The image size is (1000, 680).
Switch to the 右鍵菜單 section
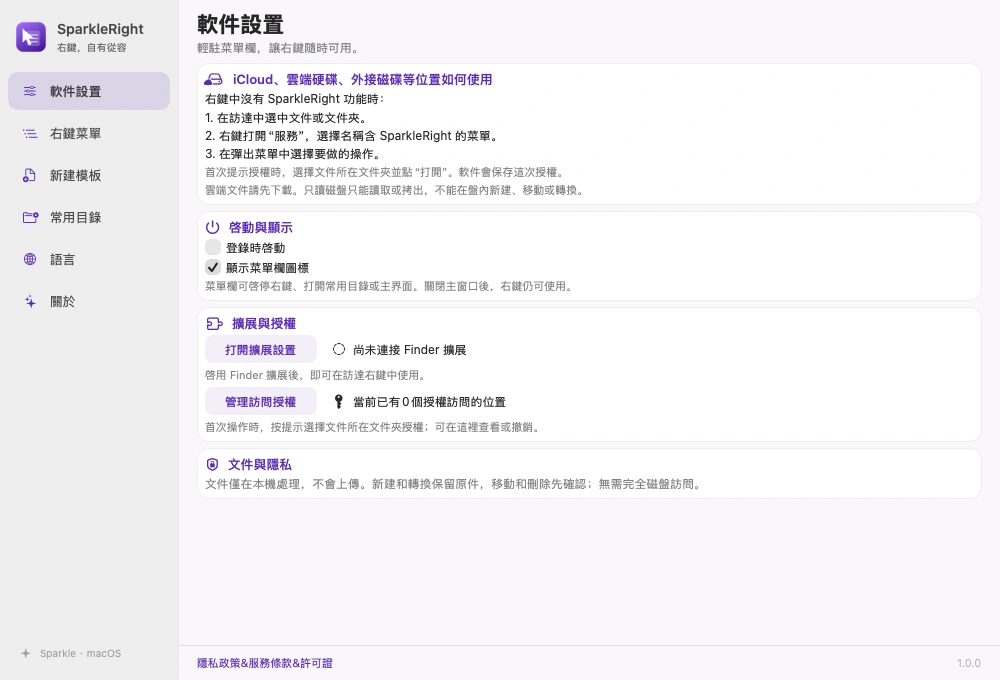[x=89, y=133]
